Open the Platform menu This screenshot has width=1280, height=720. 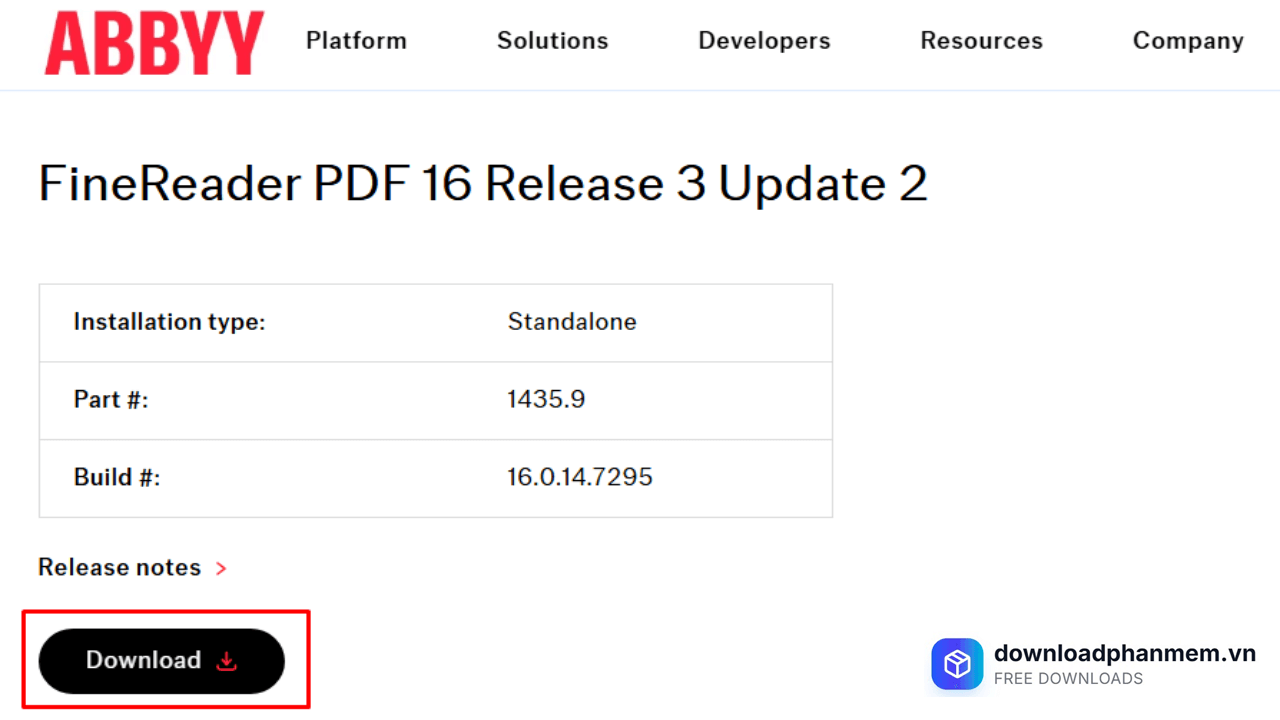tap(356, 41)
